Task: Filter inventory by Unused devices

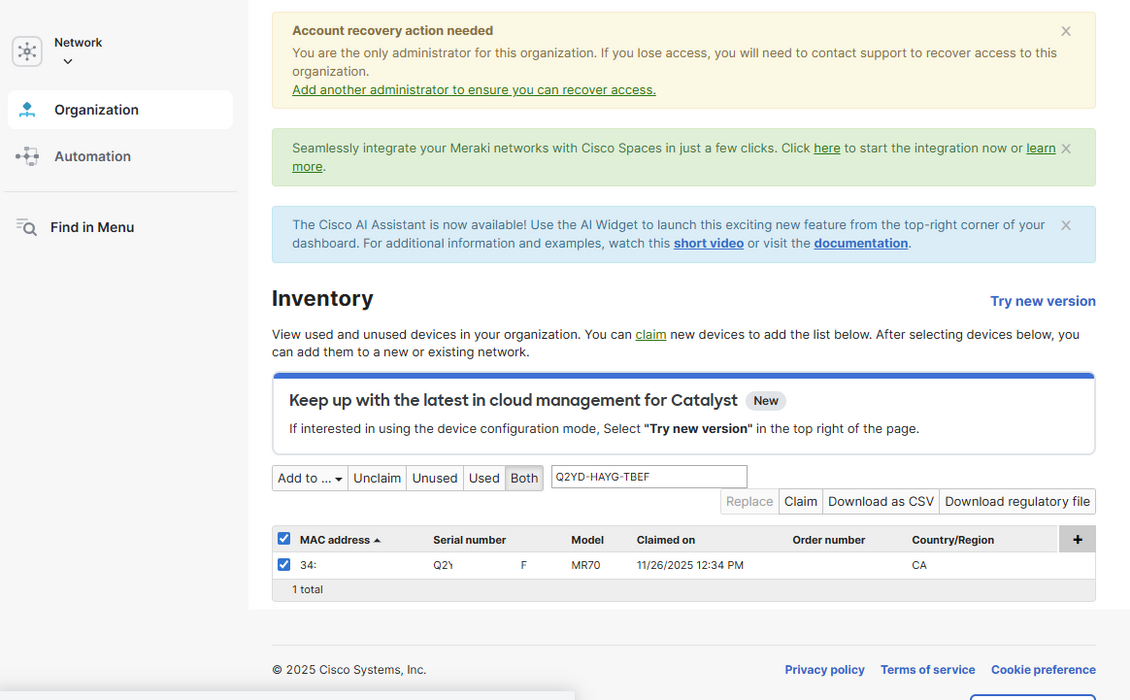Action: tap(435, 478)
